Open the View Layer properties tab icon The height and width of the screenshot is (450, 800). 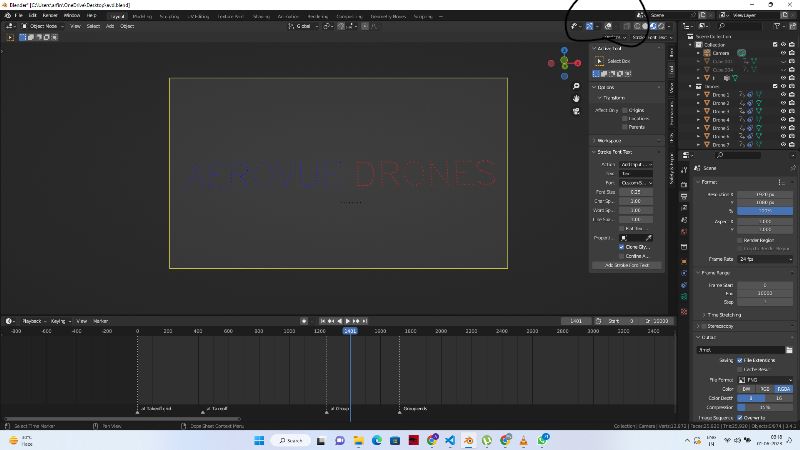pyautogui.click(x=684, y=208)
